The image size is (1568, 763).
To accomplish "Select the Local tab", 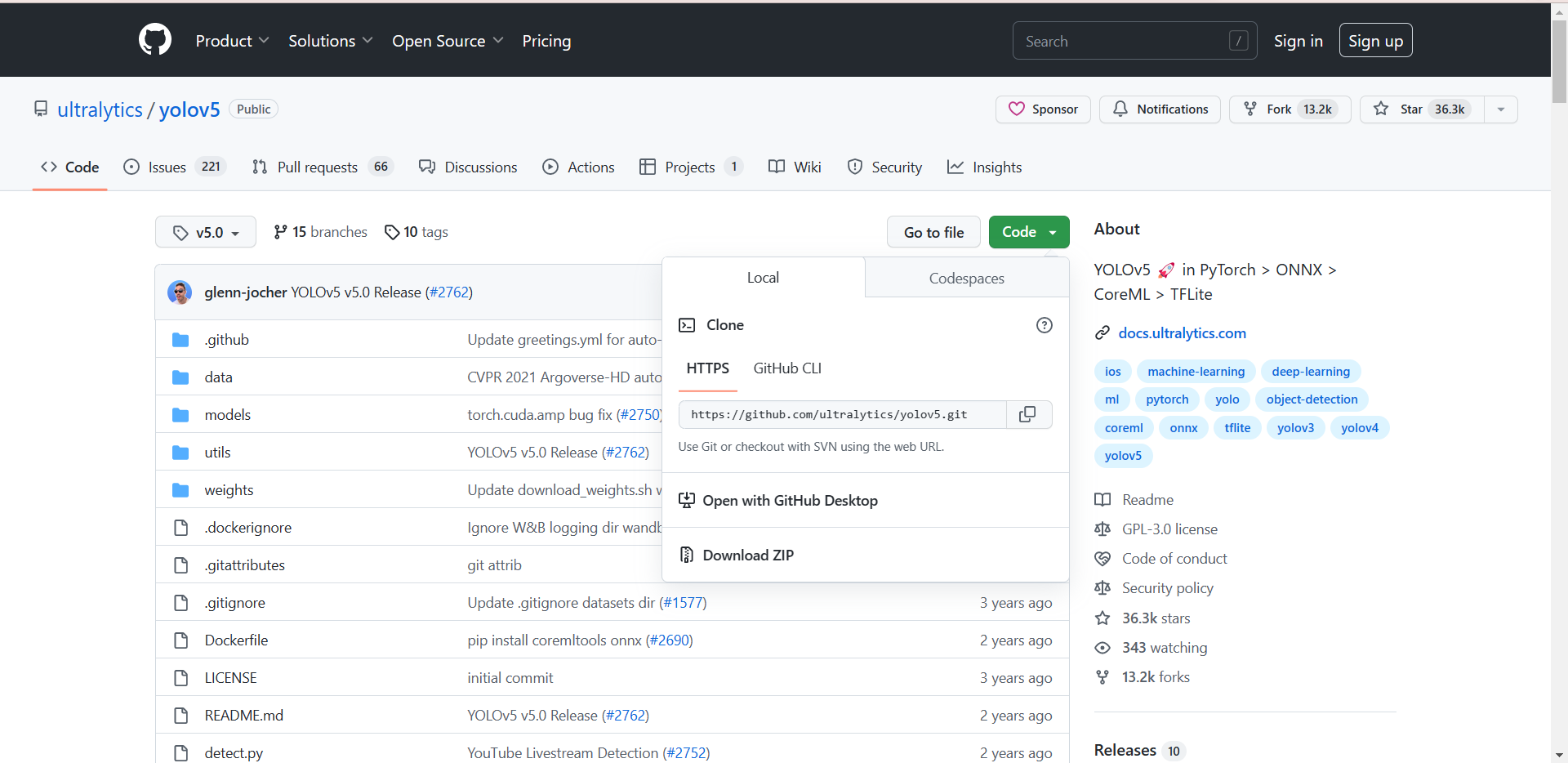I will coord(763,278).
